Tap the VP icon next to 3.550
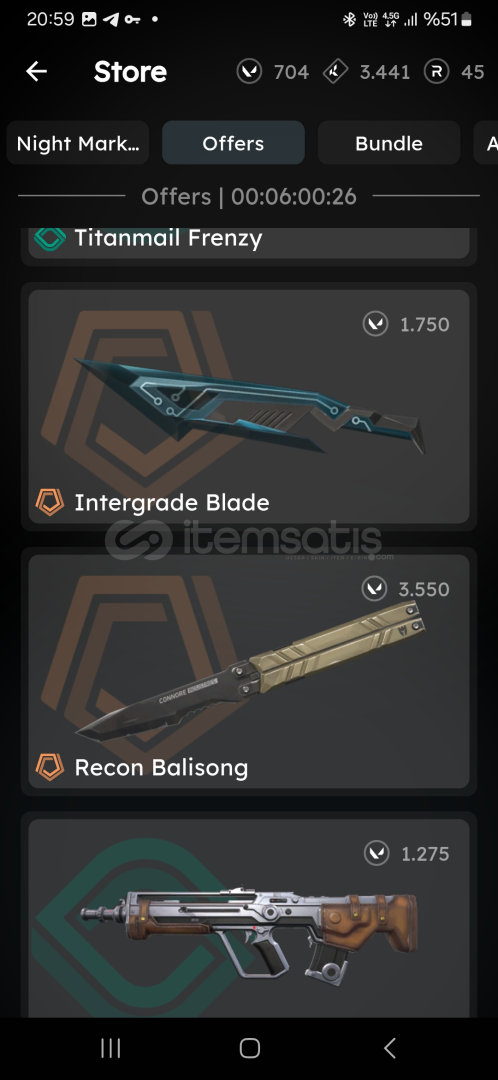Viewport: 498px width, 1080px height. click(375, 589)
